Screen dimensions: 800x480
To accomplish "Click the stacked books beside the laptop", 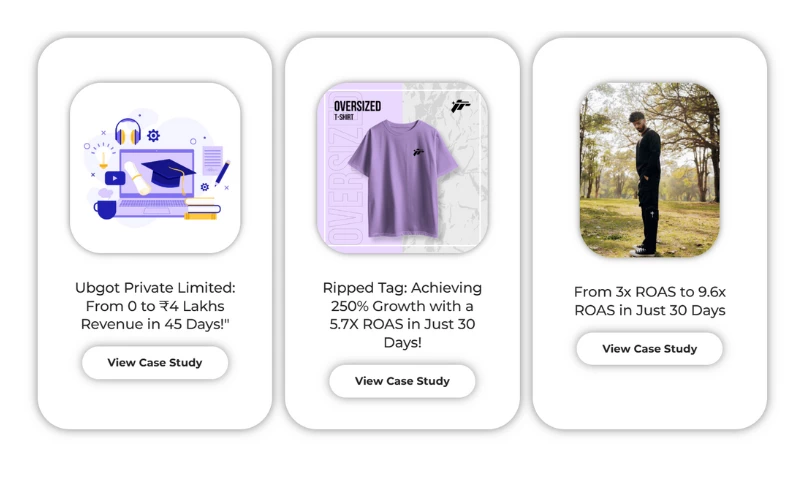I will [x=202, y=210].
